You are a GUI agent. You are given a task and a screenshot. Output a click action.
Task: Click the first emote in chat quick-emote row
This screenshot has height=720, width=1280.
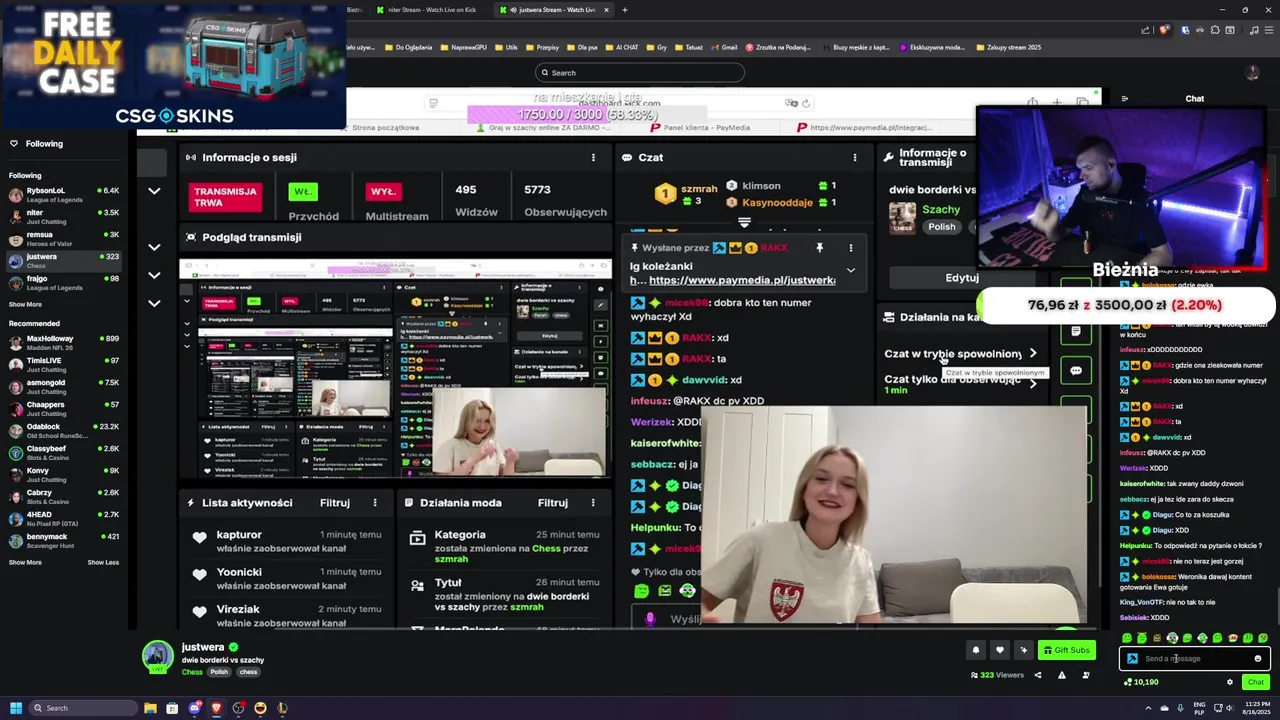pos(1127,638)
